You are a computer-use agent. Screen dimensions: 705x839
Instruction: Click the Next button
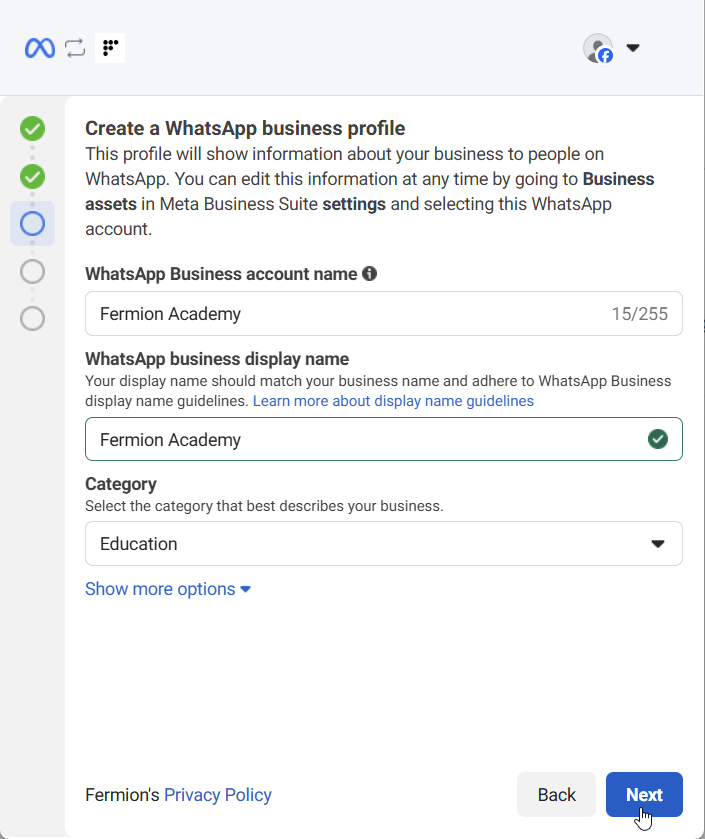pyautogui.click(x=644, y=794)
